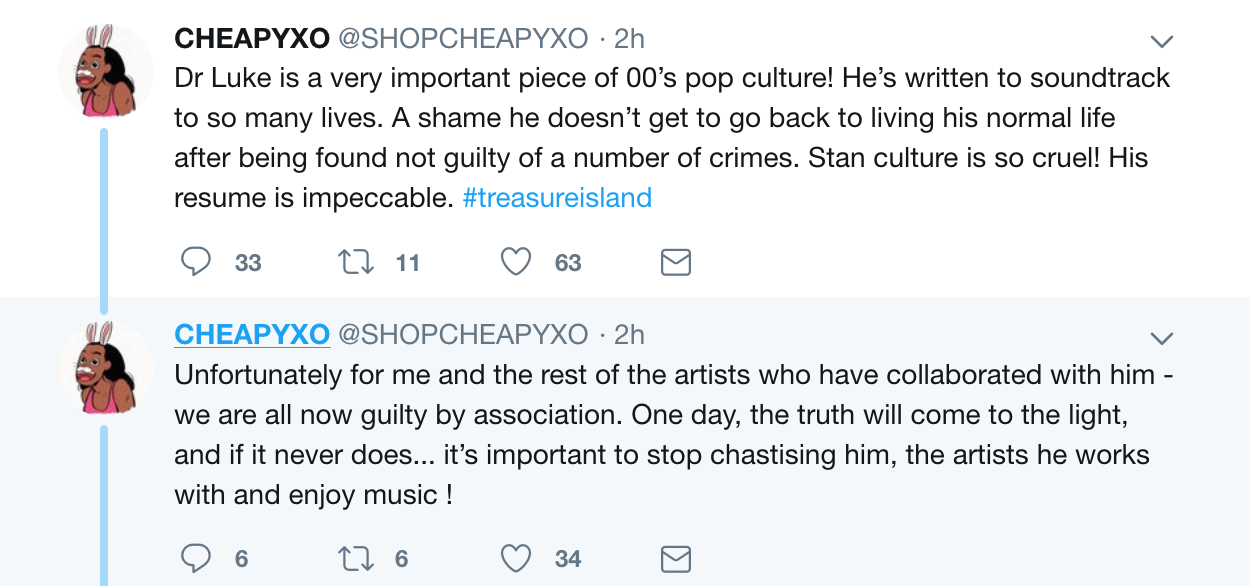
Task: Open the 2h timestamp of second tweet
Action: (629, 333)
